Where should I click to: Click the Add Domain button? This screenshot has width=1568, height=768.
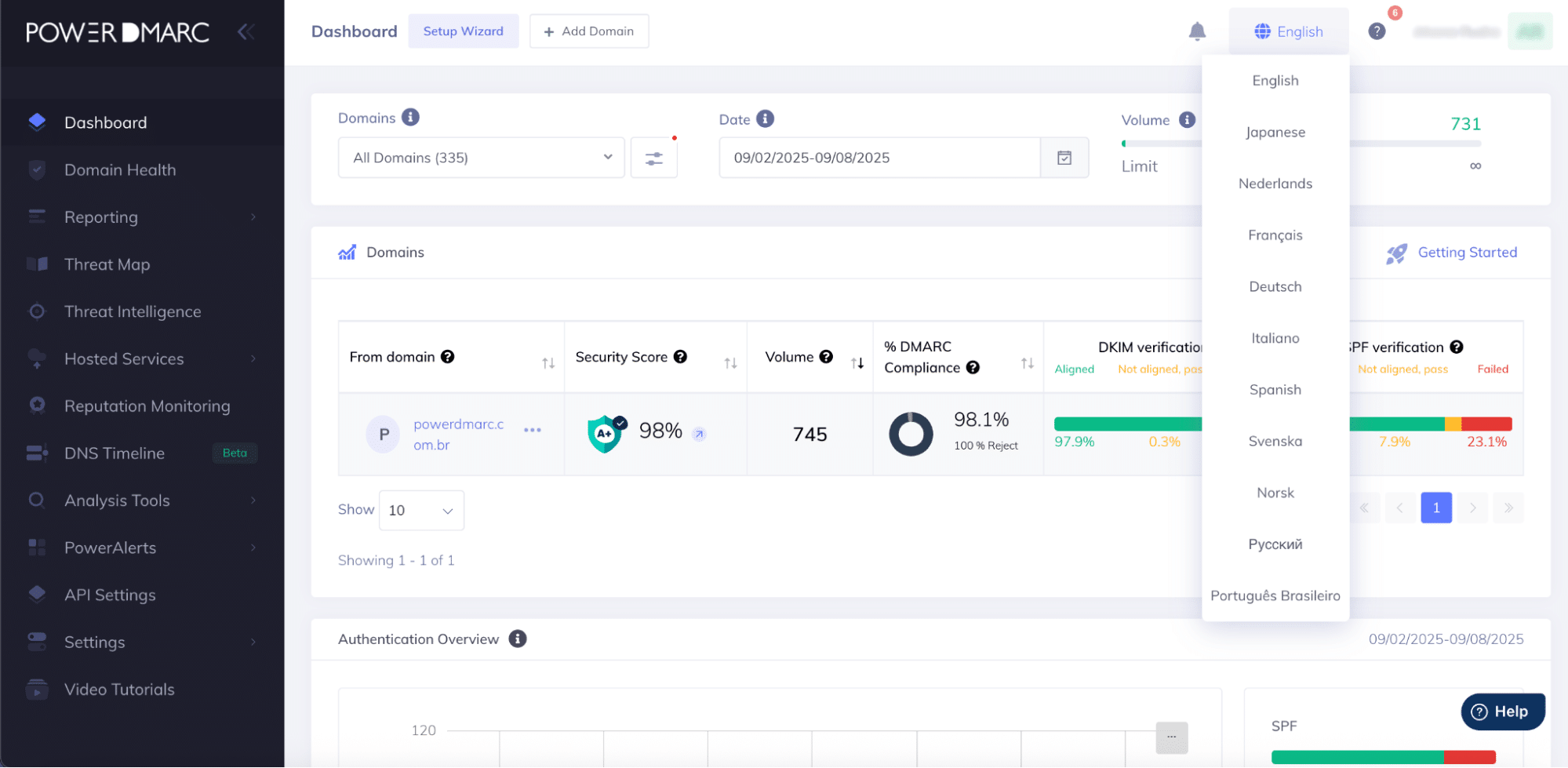pos(589,31)
